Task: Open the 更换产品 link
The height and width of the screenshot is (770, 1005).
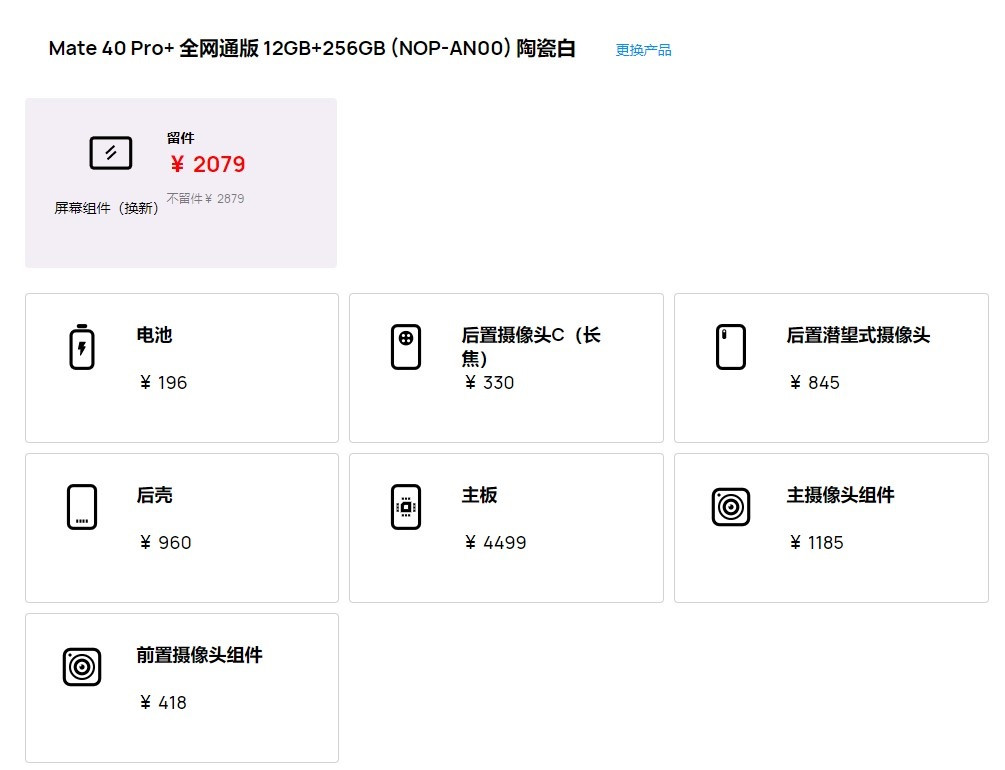Action: point(643,50)
